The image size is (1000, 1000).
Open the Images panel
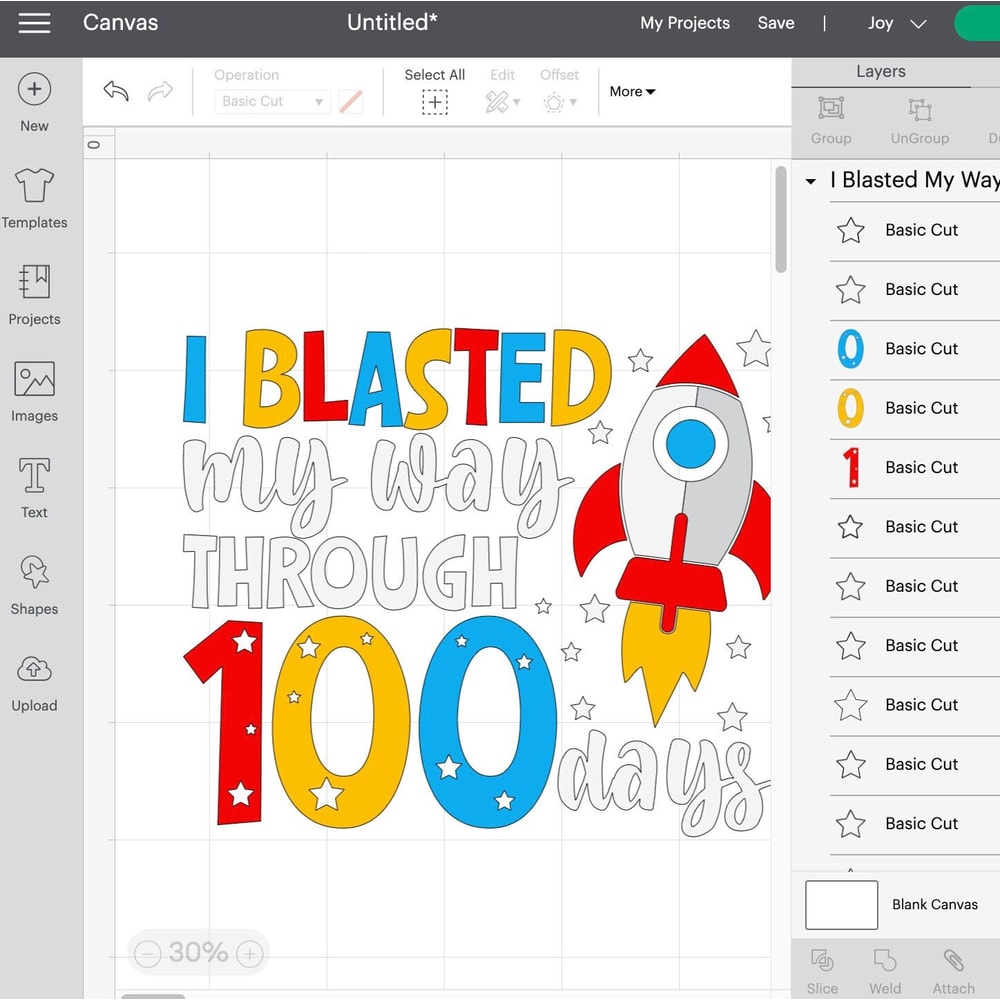point(34,392)
